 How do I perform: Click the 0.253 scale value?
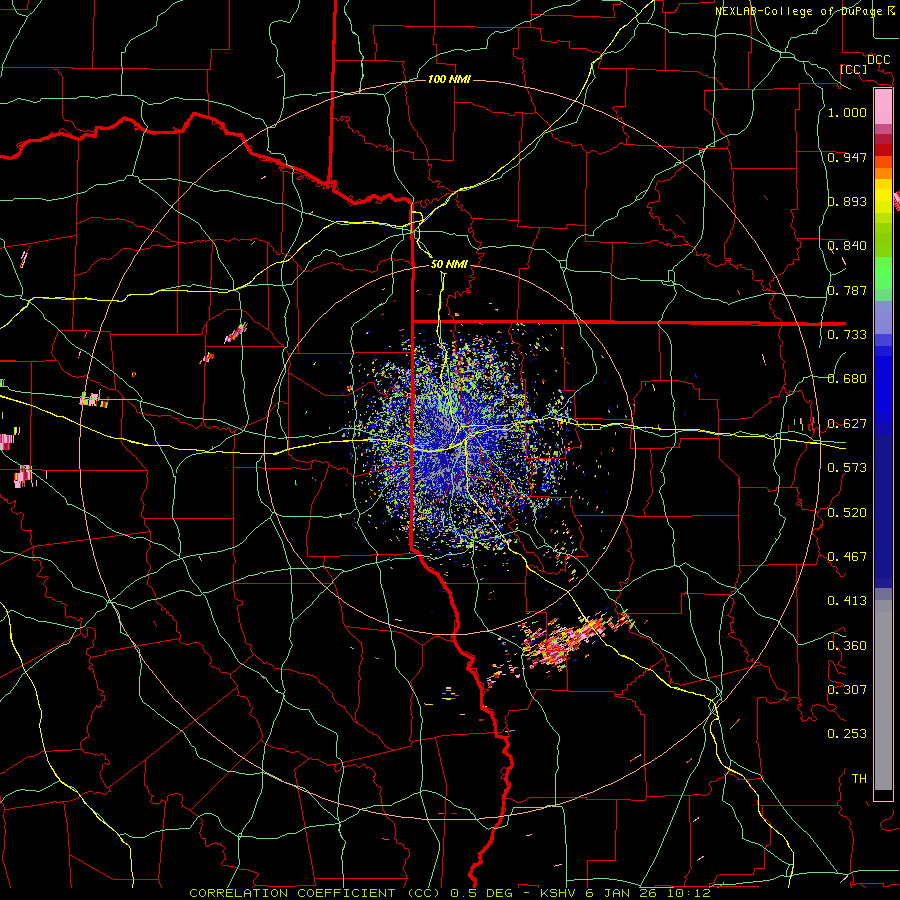(x=847, y=734)
